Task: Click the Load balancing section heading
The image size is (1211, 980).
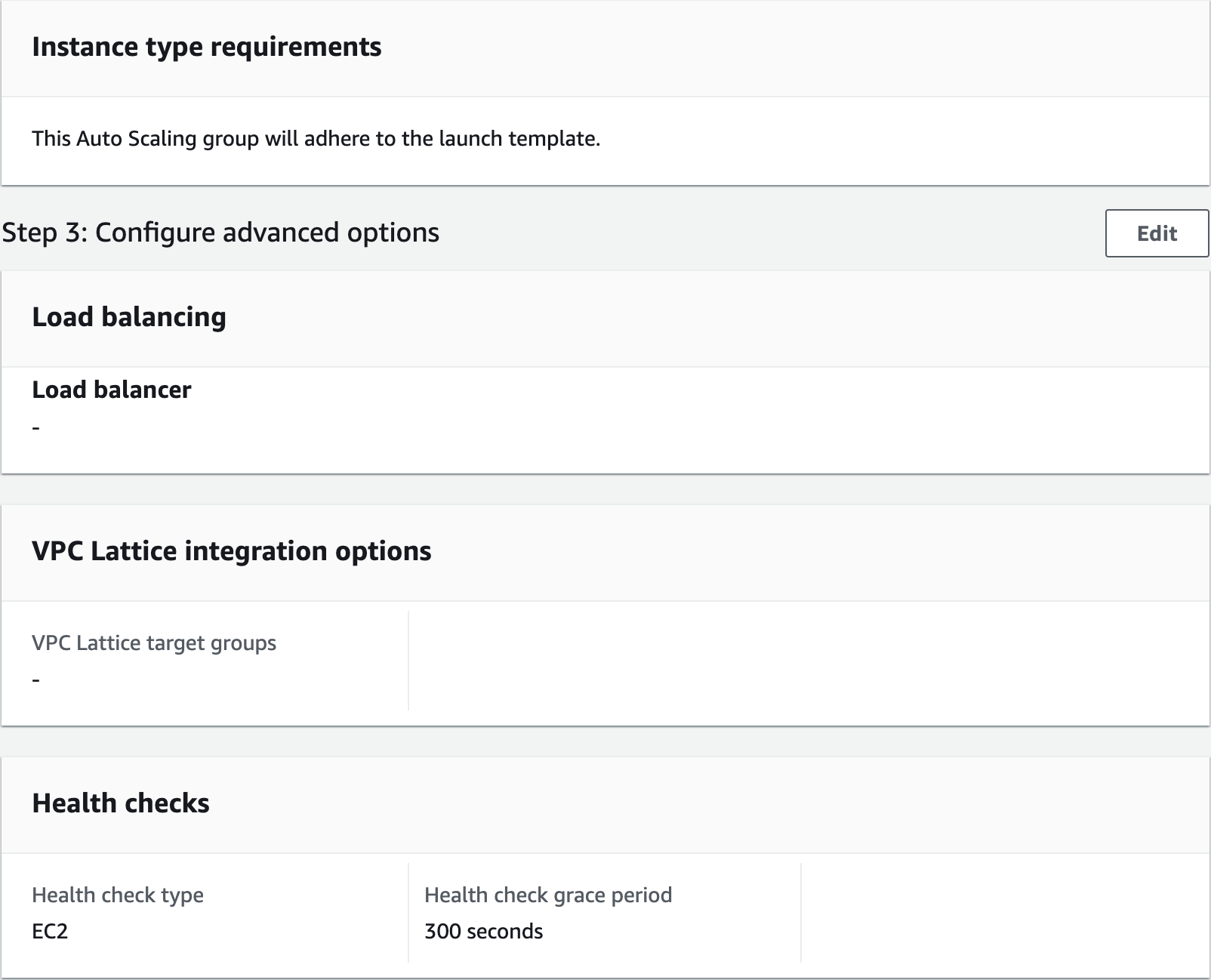Action: [129, 317]
